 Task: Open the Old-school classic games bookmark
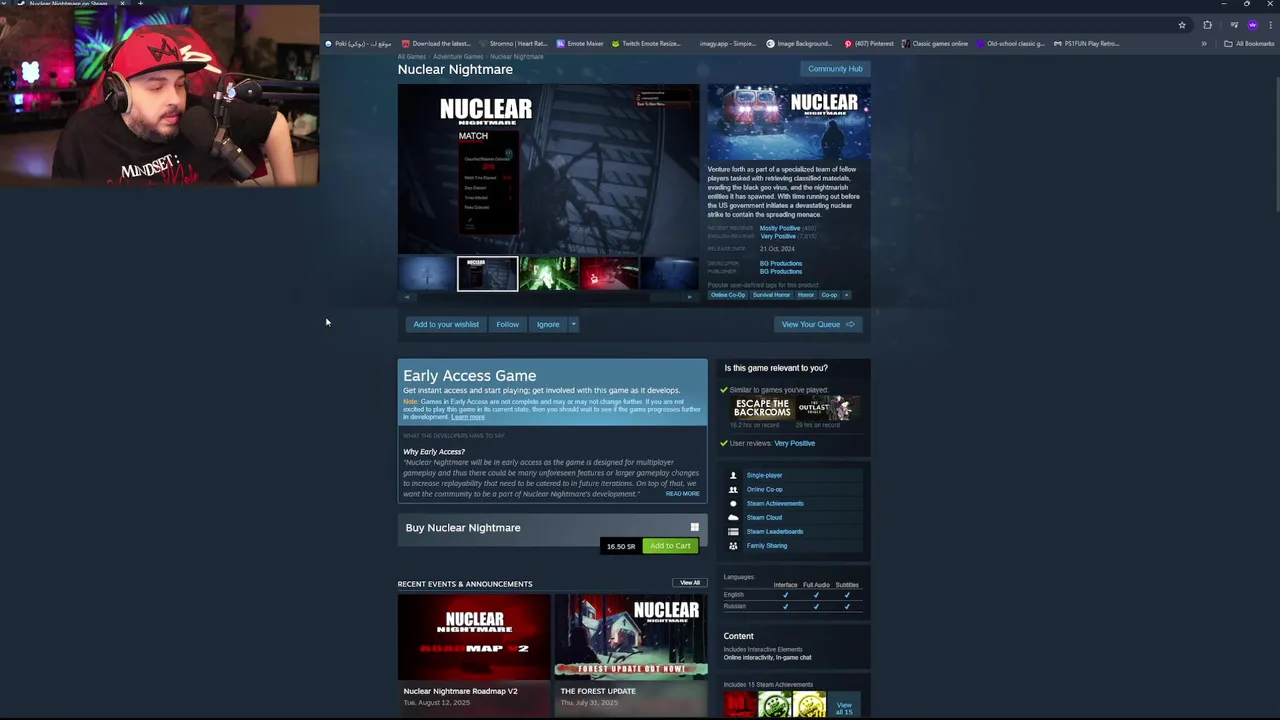click(1010, 44)
